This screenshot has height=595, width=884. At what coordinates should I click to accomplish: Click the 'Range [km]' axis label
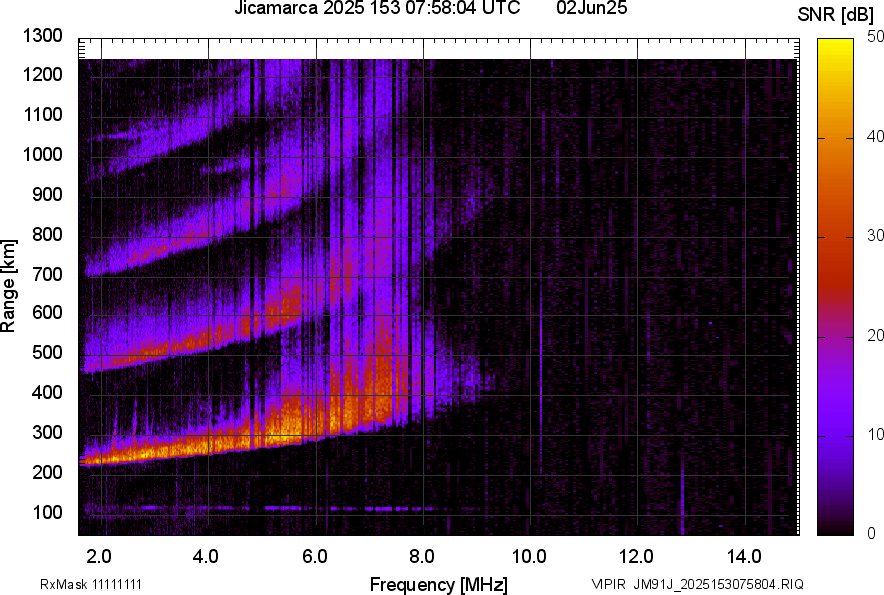pos(8,286)
